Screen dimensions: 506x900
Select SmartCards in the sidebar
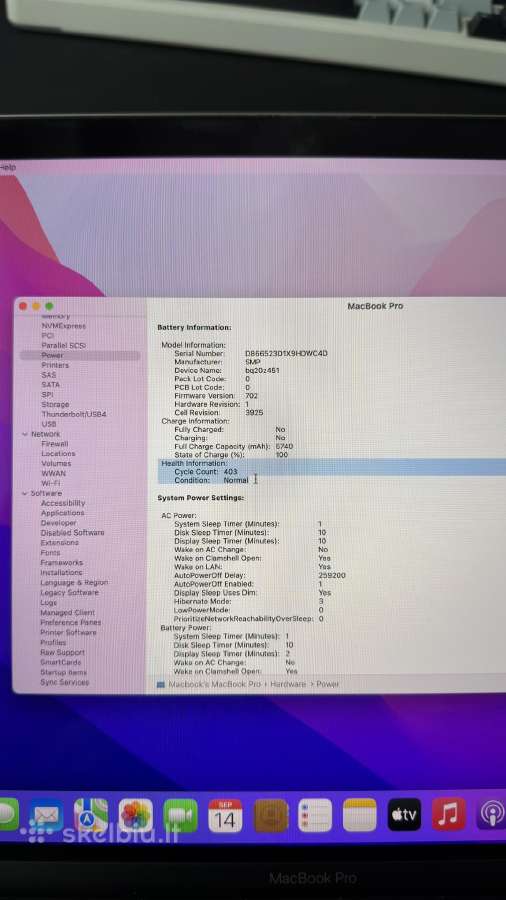point(61,662)
